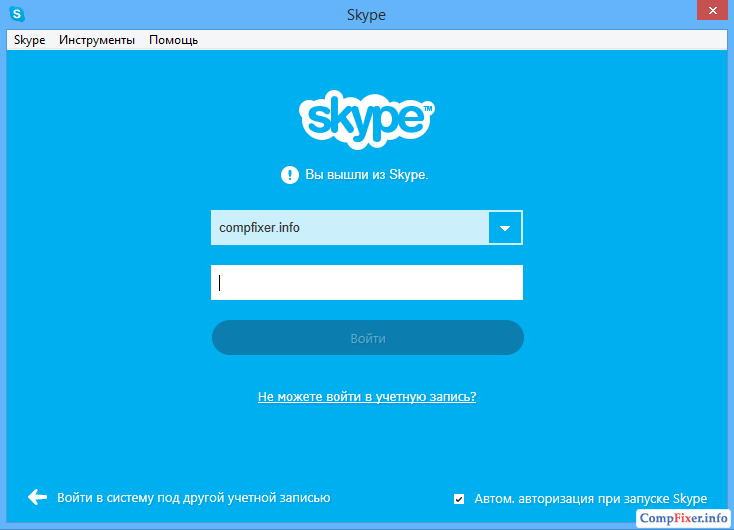
Task: Open the Skype menu
Action: [29, 40]
